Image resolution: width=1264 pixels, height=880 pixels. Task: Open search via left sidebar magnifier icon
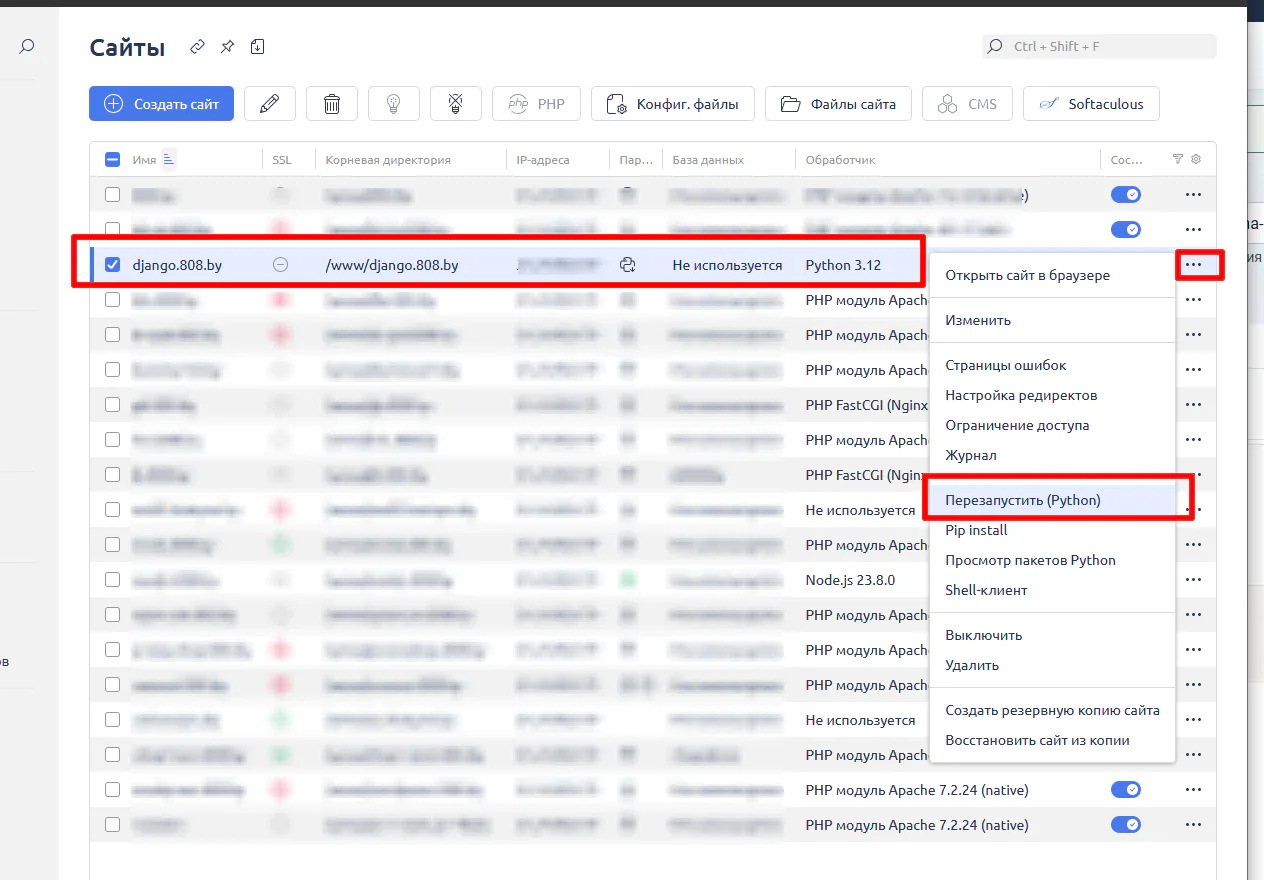coord(27,46)
